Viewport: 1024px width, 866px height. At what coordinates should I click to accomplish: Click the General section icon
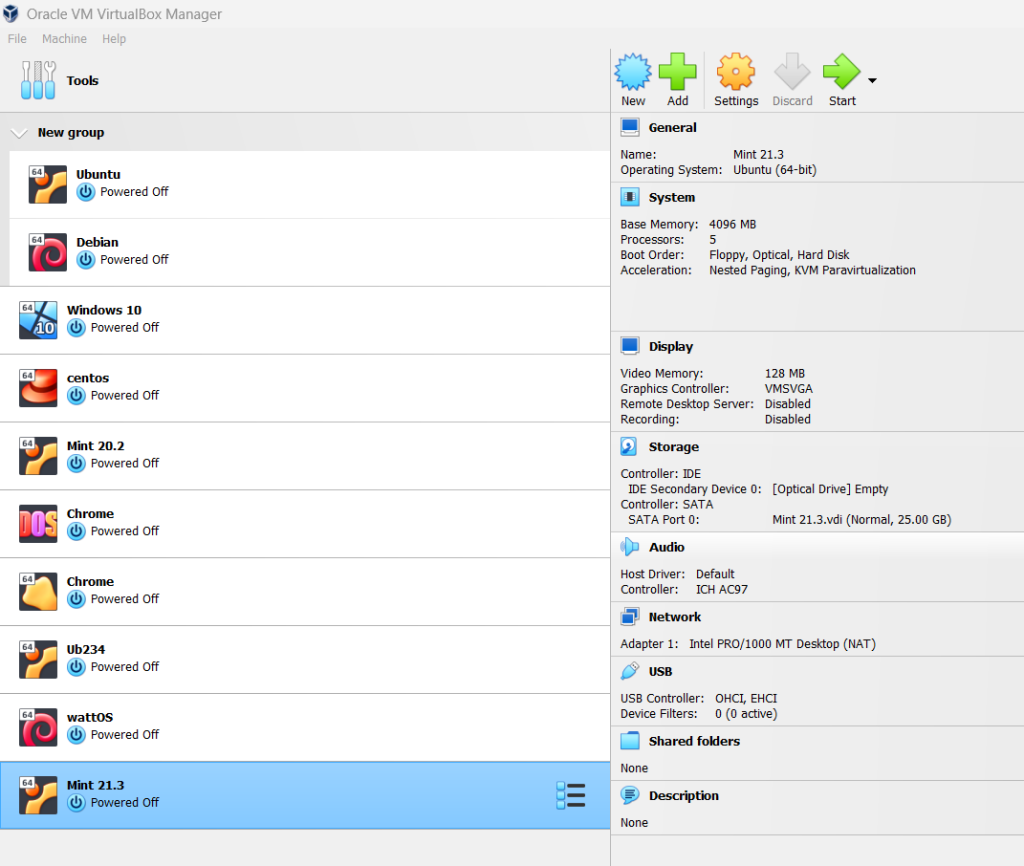point(630,127)
